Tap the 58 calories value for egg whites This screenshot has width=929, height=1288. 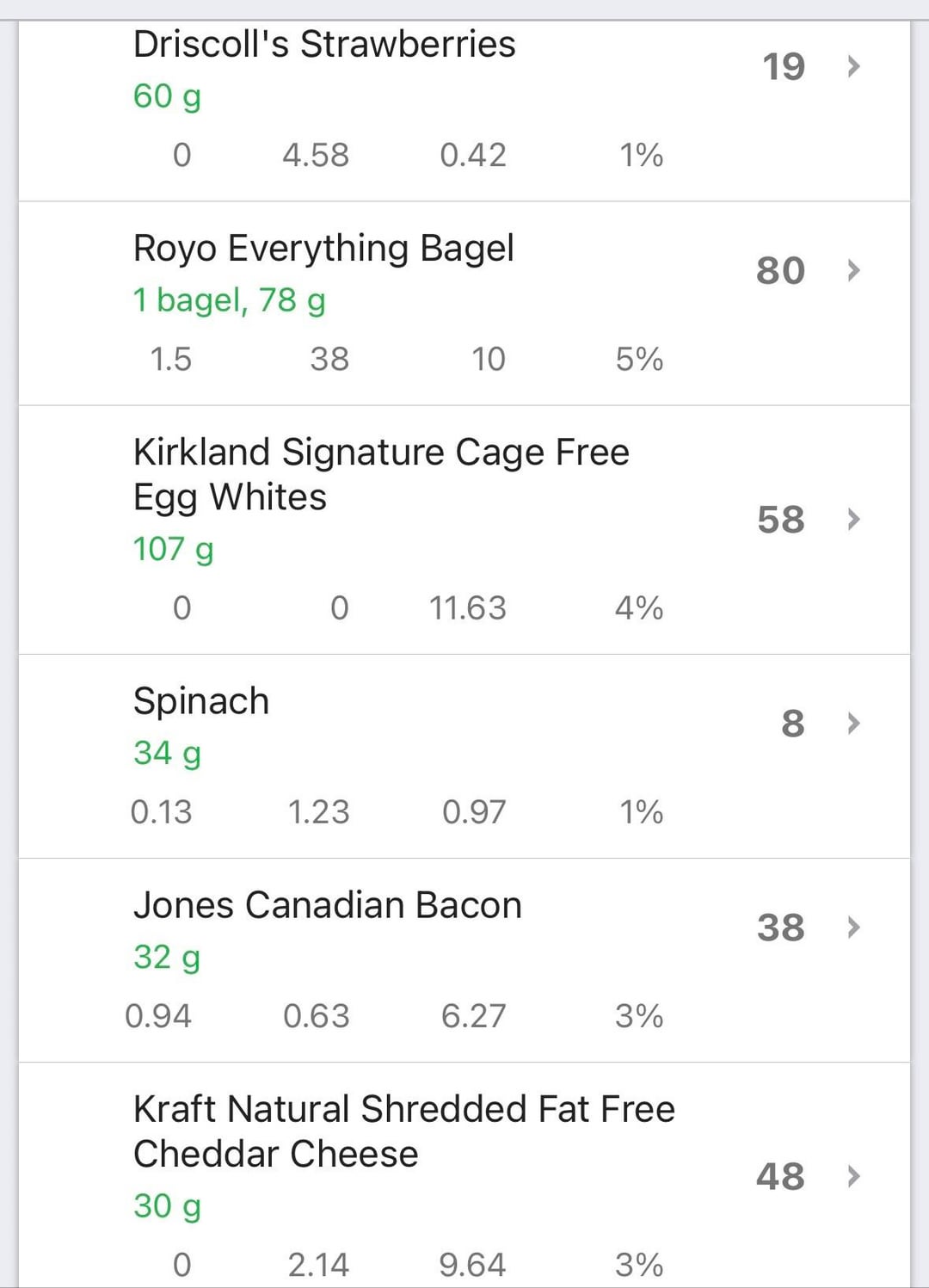point(780,519)
